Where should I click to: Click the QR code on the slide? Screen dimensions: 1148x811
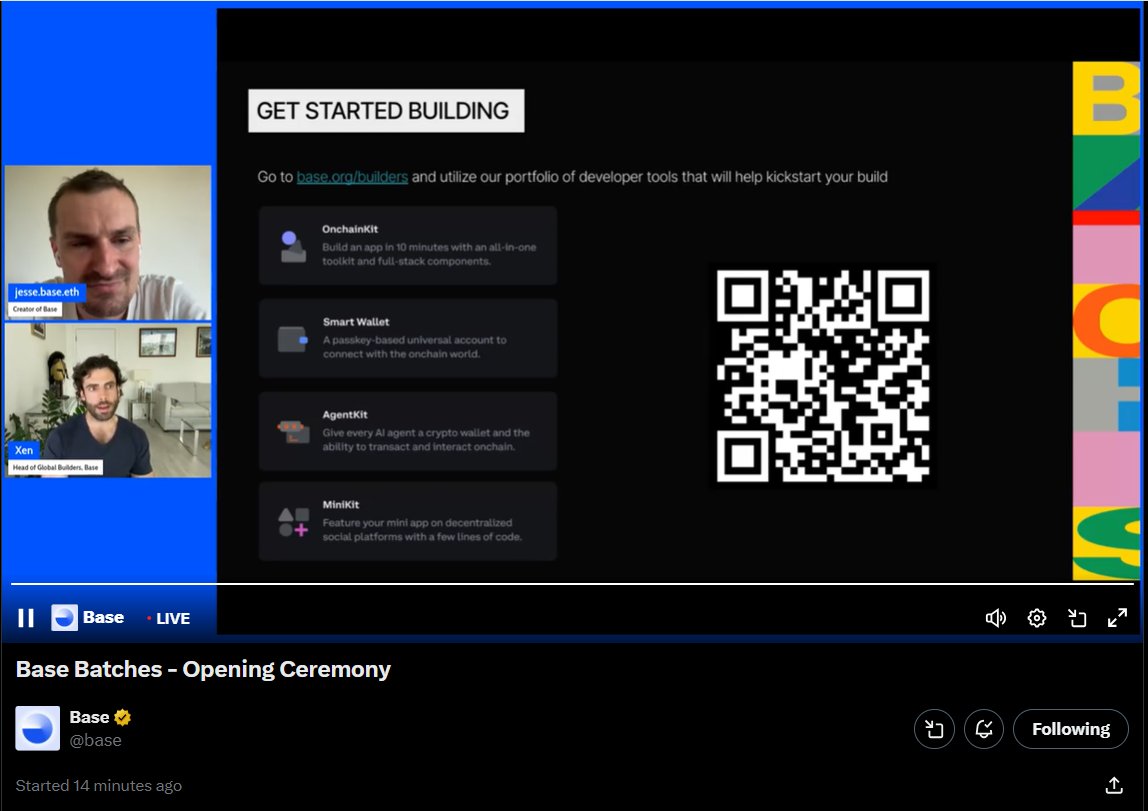823,375
